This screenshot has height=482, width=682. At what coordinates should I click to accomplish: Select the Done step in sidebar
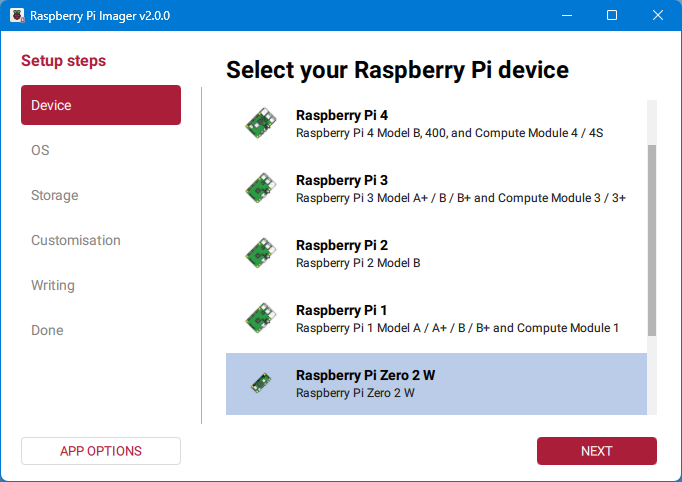pos(46,330)
